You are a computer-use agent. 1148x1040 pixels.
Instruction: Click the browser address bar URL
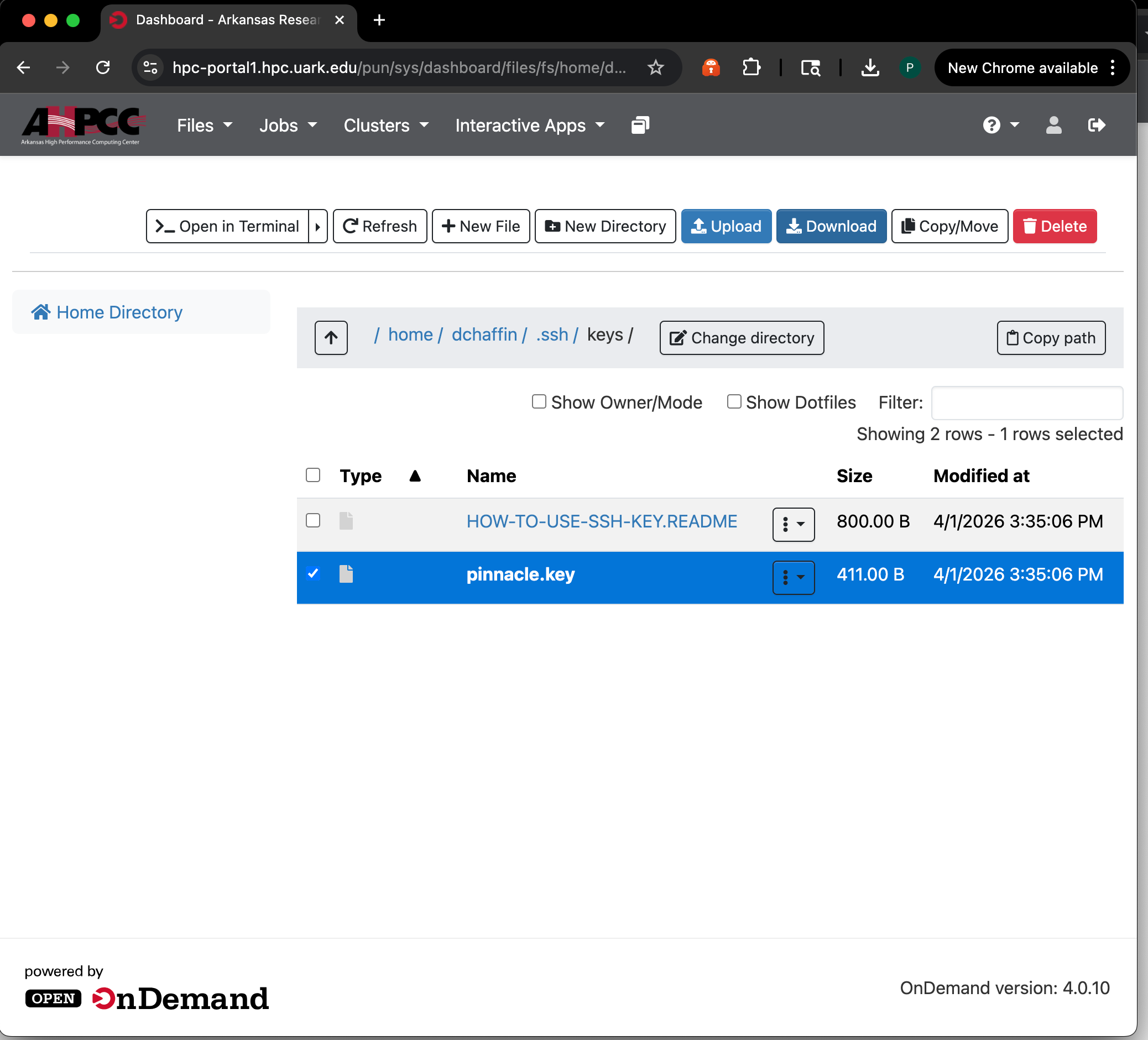pyautogui.click(x=399, y=68)
